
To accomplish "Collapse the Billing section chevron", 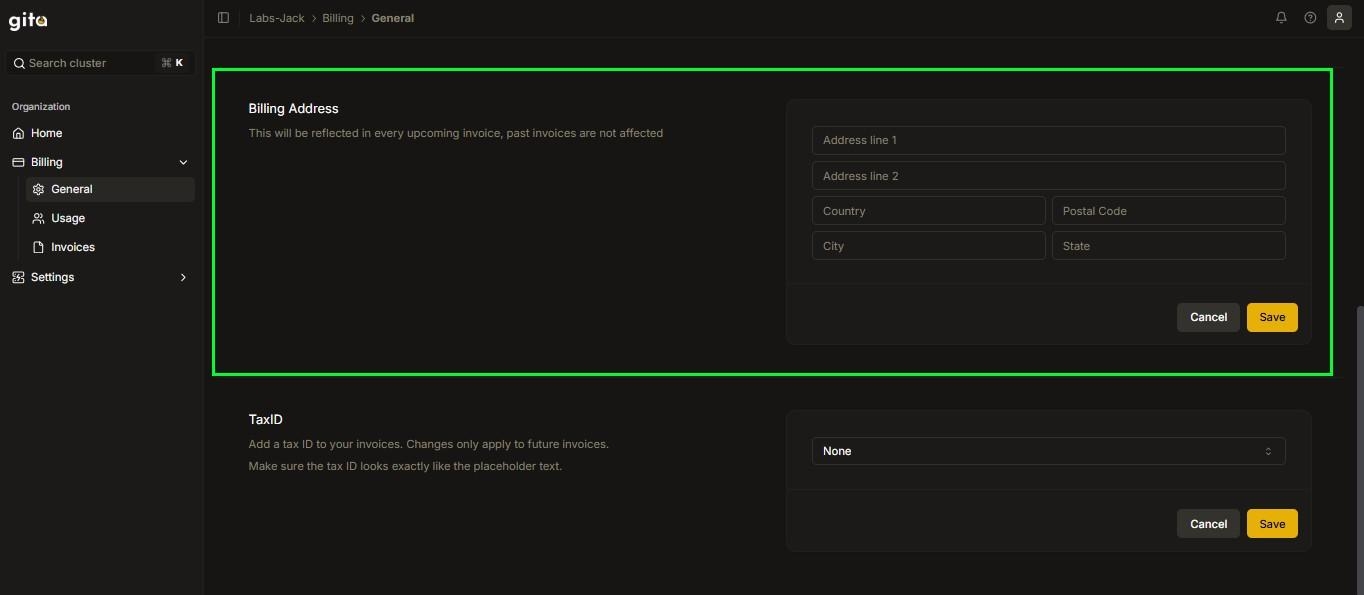I will (183, 162).
